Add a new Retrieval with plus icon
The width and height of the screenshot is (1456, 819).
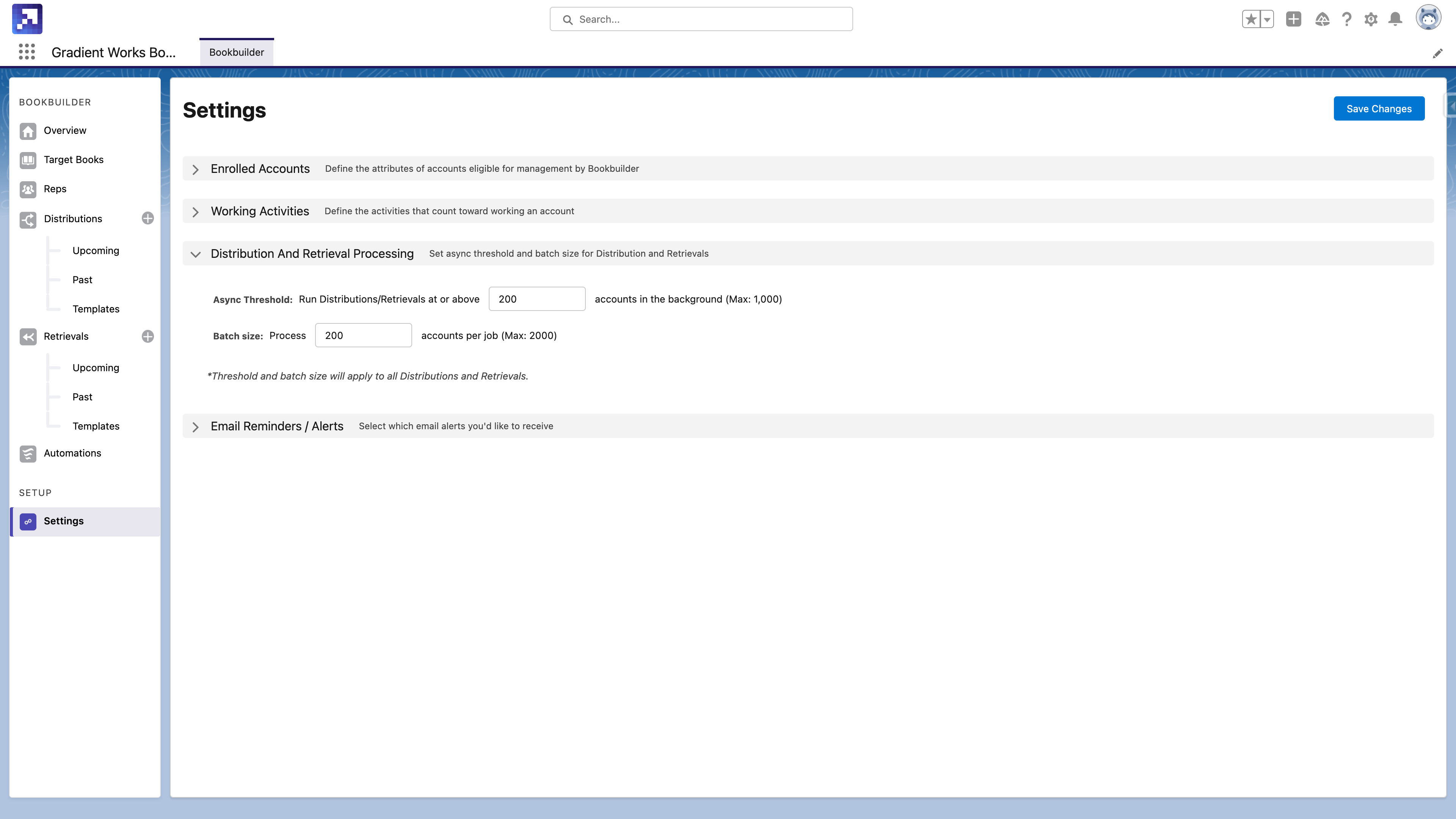[147, 336]
